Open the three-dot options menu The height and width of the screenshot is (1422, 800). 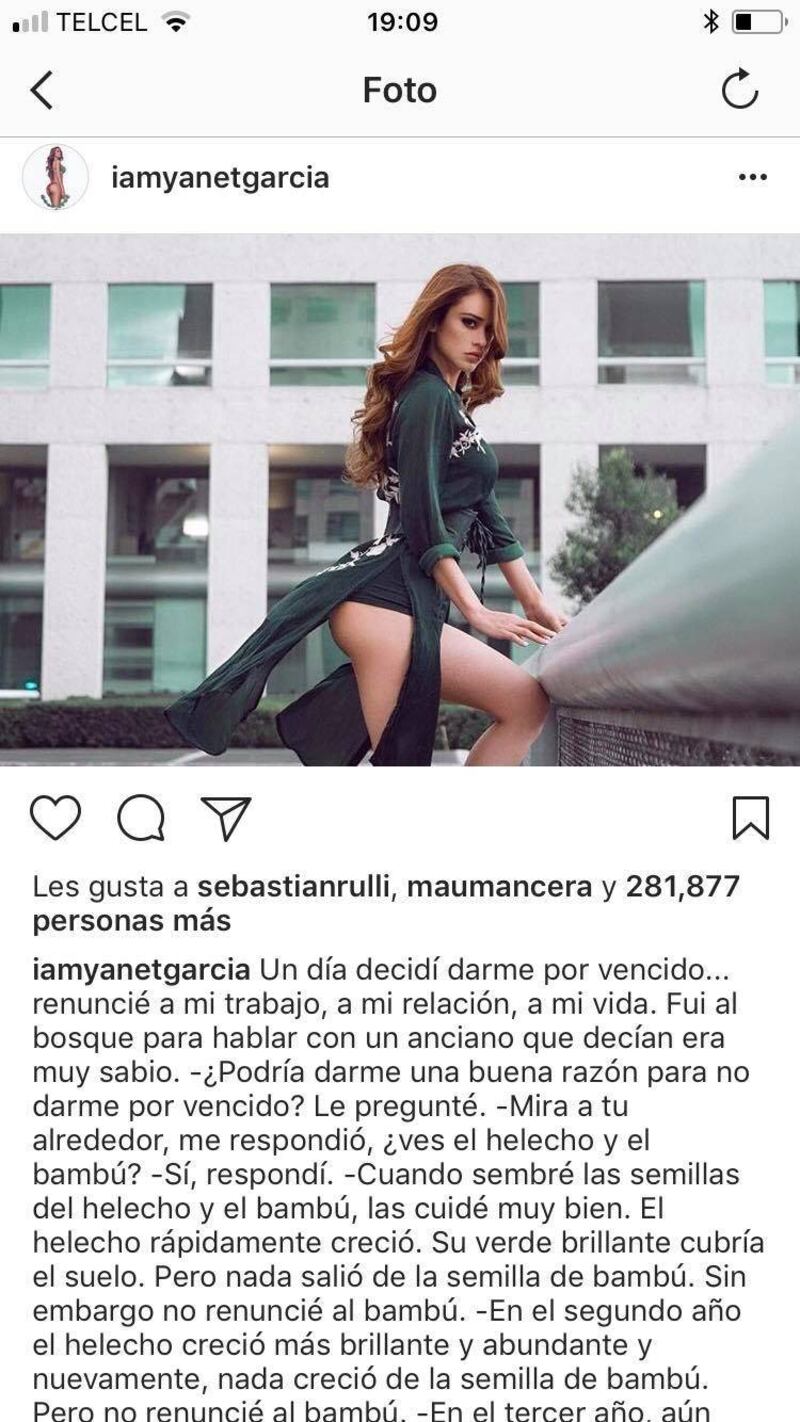[752, 178]
